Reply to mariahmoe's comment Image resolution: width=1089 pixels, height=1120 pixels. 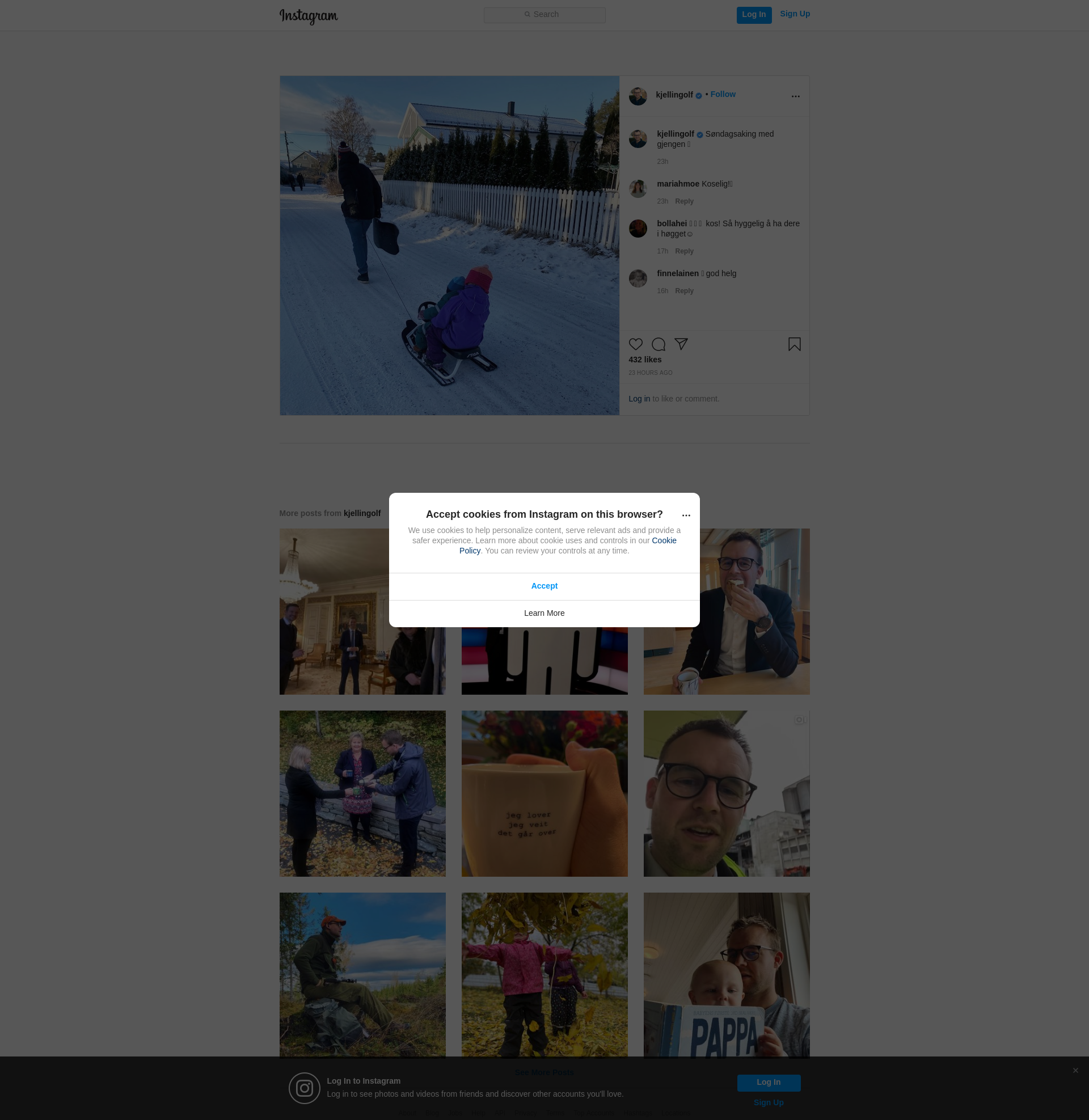point(684,201)
